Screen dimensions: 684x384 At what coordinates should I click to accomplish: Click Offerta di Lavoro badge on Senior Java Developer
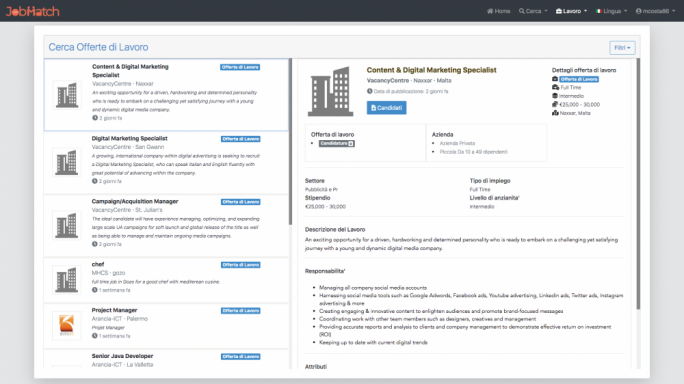[240, 357]
